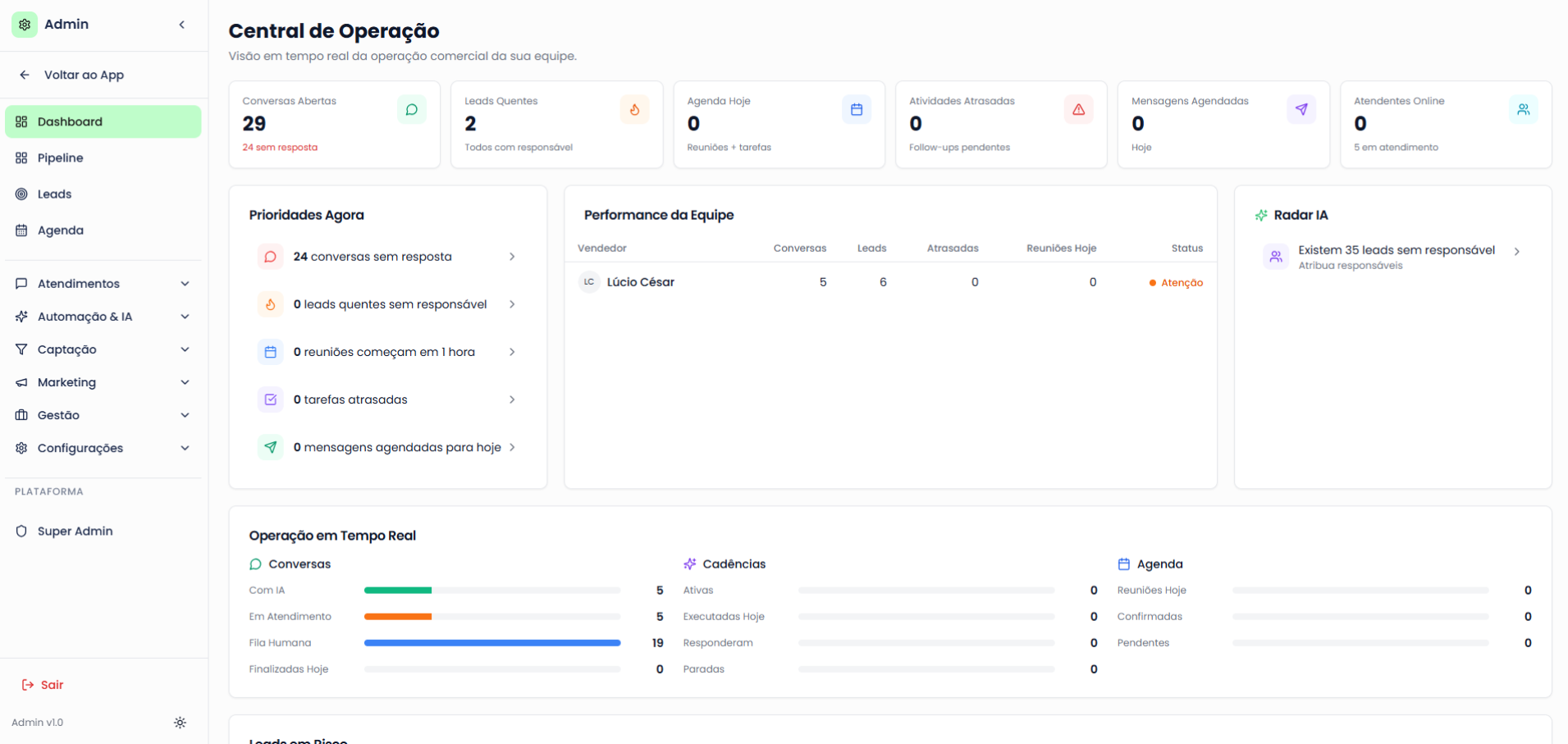1568x744 pixels.
Task: Click the Fila Humana blue progress bar
Action: coord(492,643)
